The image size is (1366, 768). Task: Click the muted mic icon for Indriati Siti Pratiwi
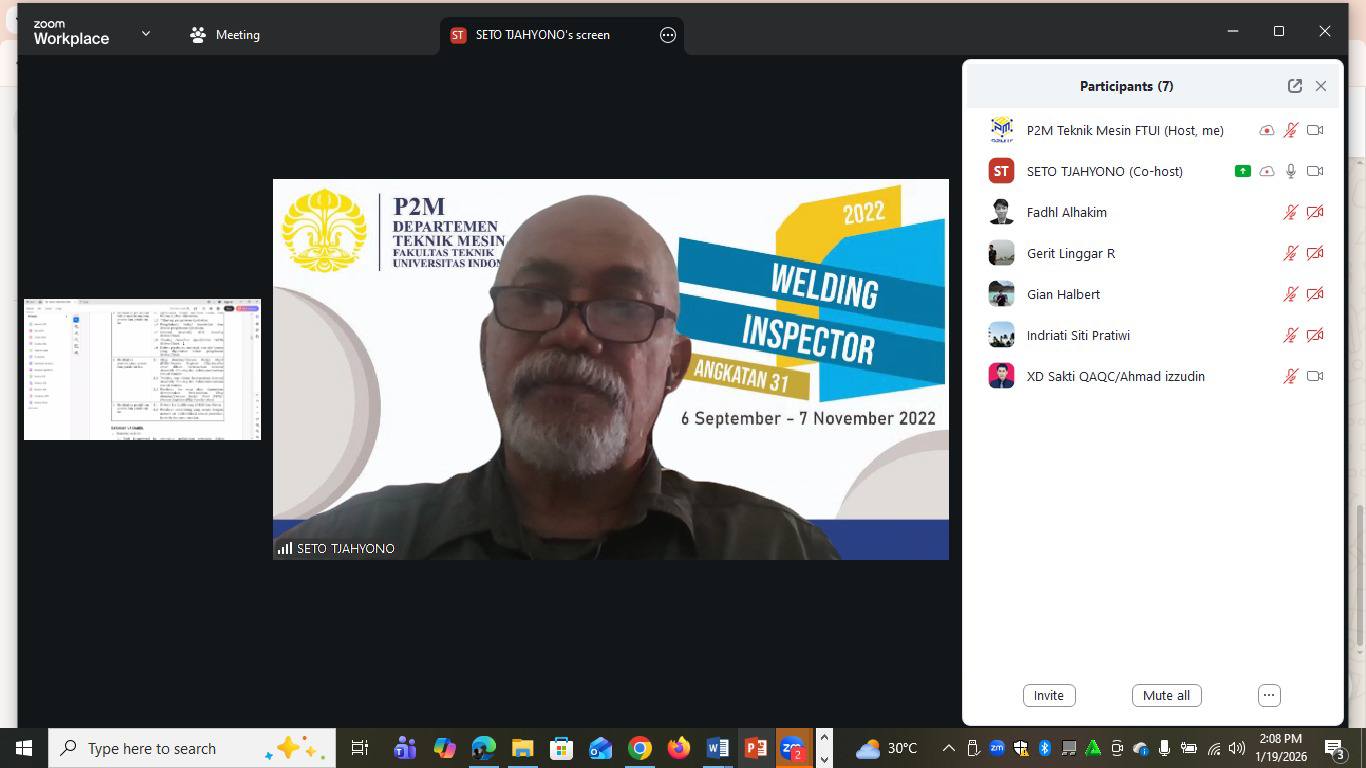click(1291, 335)
